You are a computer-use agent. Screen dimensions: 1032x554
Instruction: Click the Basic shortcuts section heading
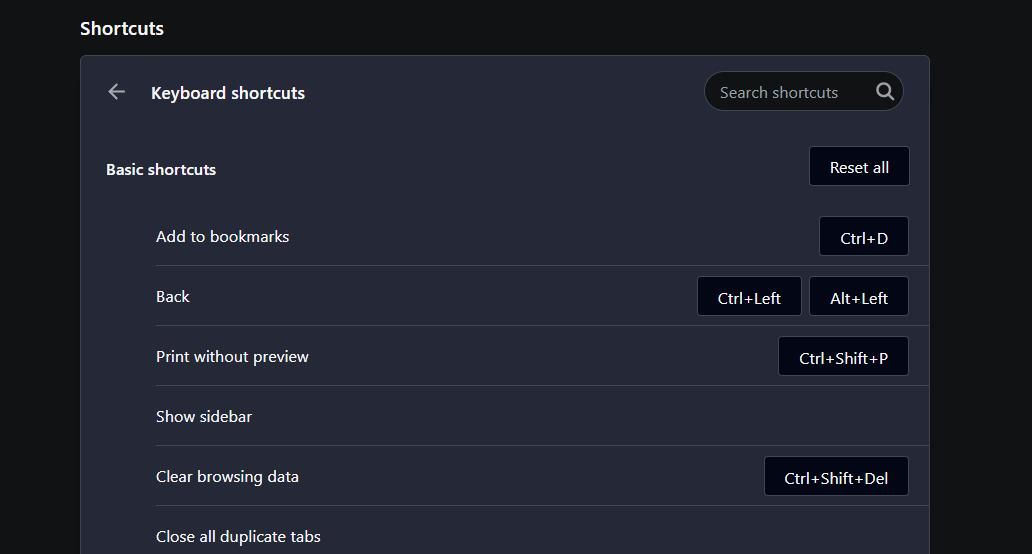point(161,170)
